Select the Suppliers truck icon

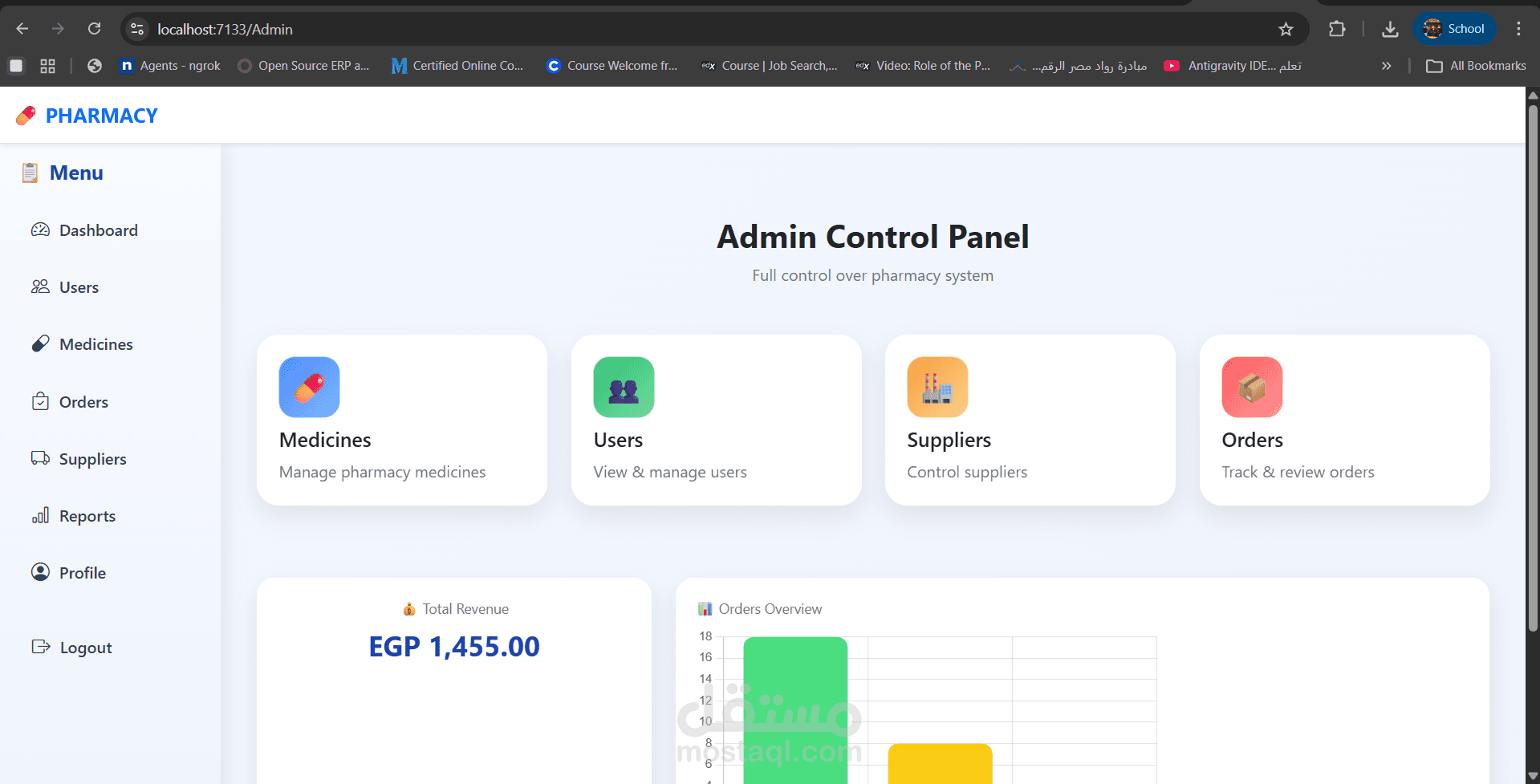(39, 458)
